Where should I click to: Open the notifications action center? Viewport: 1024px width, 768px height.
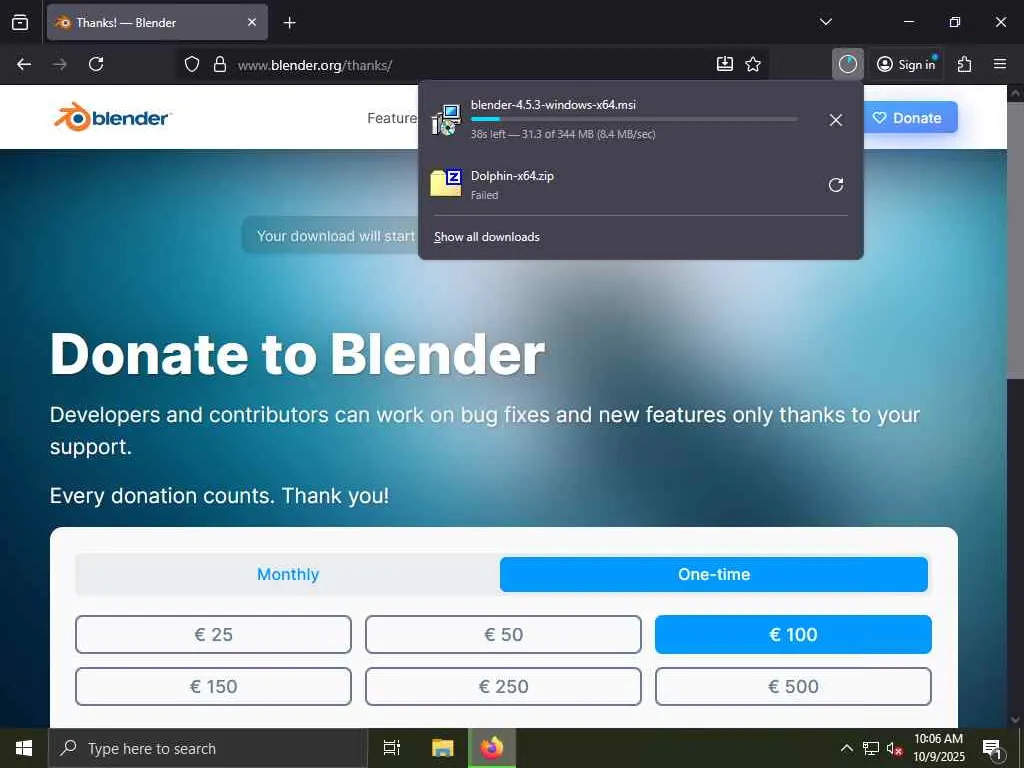pos(992,749)
